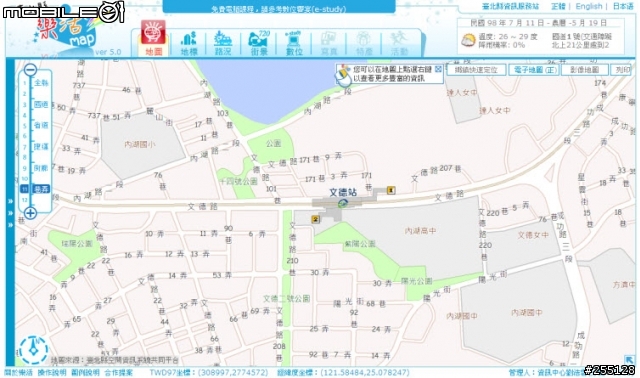Open the 活動 activities tab
This screenshot has width=640, height=378.
tap(399, 43)
